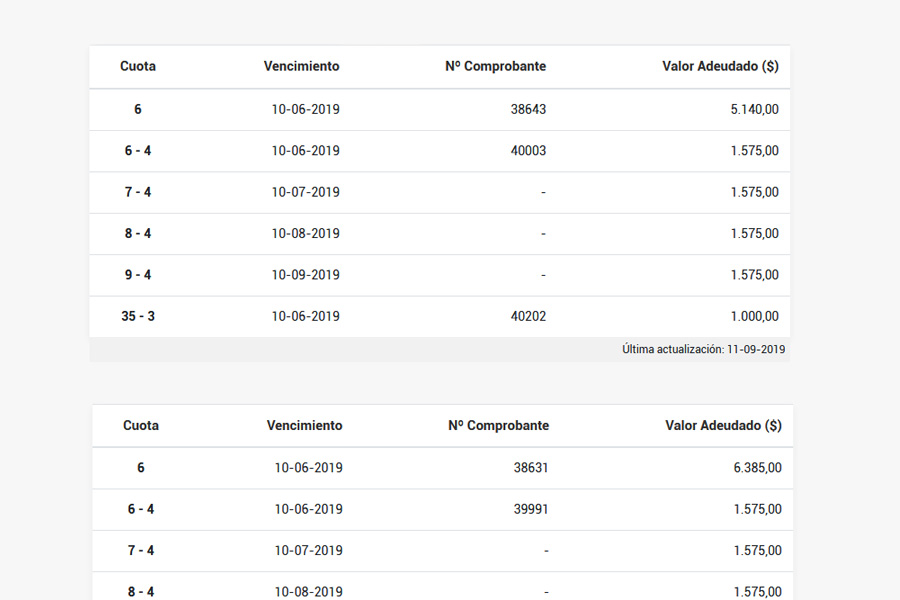This screenshot has height=600, width=900.
Task: Click Valor Adeudado header in the lower table
Action: [x=723, y=425]
